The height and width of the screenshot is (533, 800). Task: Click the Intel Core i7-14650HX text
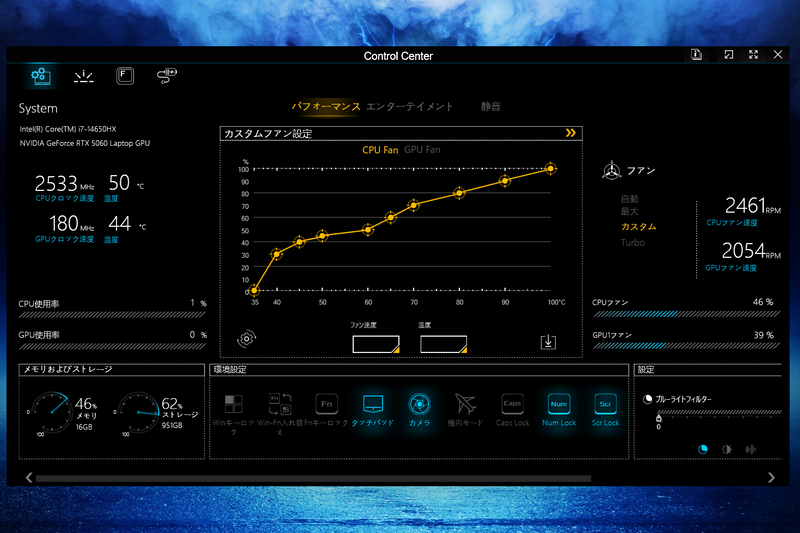68,129
